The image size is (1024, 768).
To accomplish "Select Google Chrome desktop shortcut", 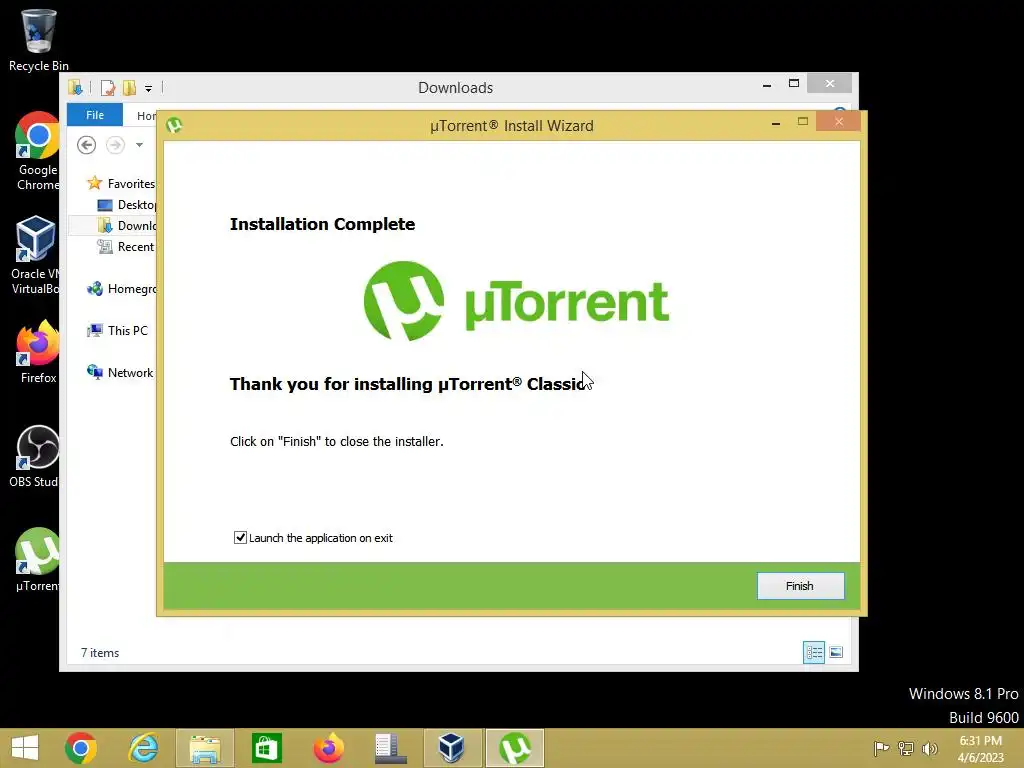I will coord(38,152).
